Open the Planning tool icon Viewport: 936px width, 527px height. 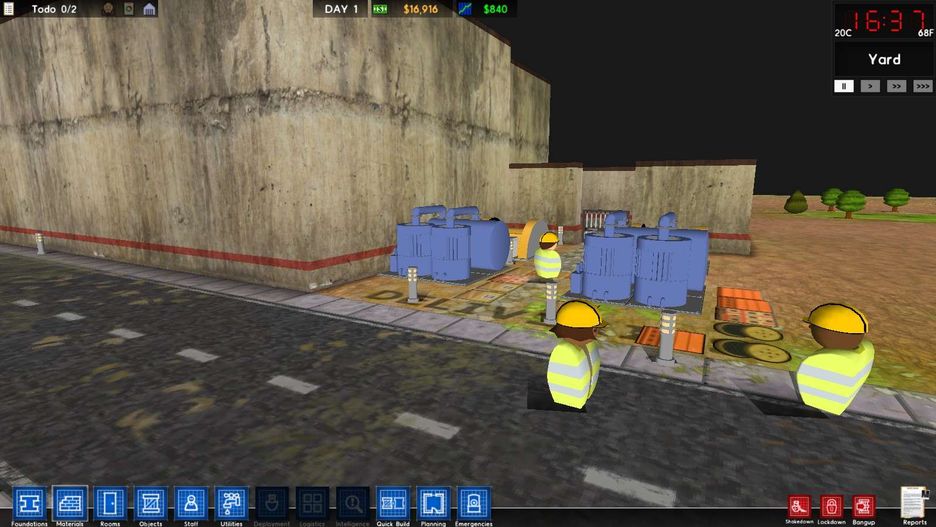(x=433, y=503)
